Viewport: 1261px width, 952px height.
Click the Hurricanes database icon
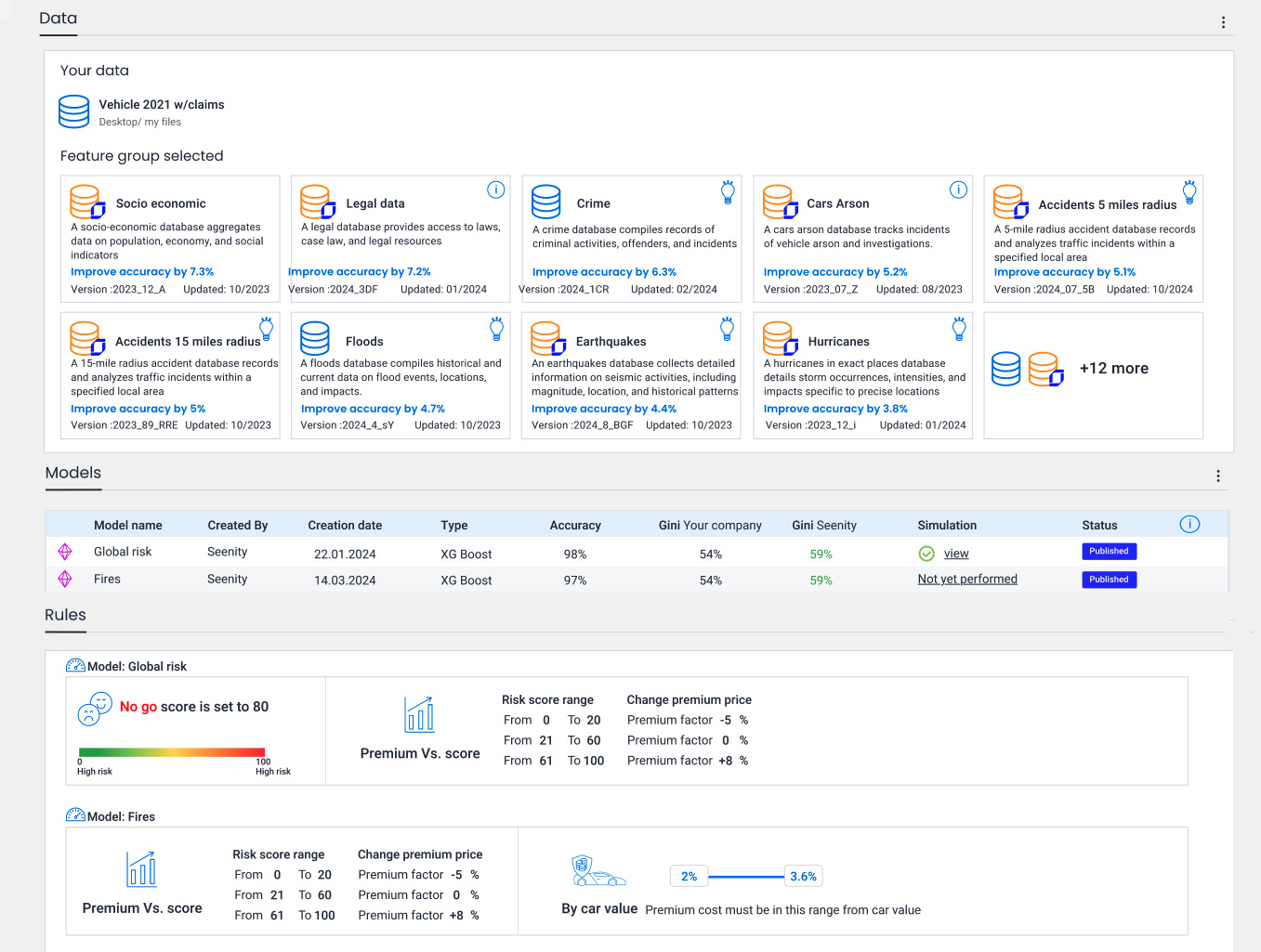coord(781,339)
